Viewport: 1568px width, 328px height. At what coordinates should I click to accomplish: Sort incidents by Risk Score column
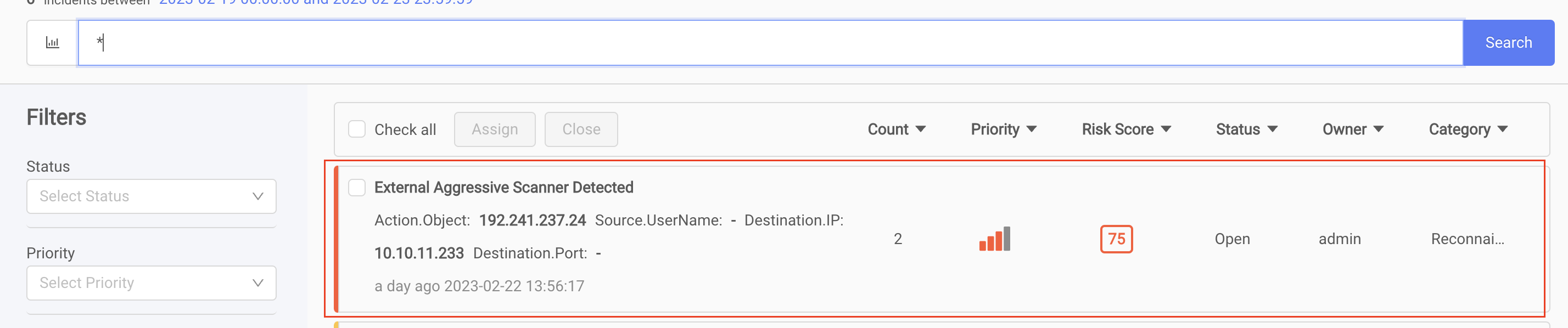[x=1126, y=129]
